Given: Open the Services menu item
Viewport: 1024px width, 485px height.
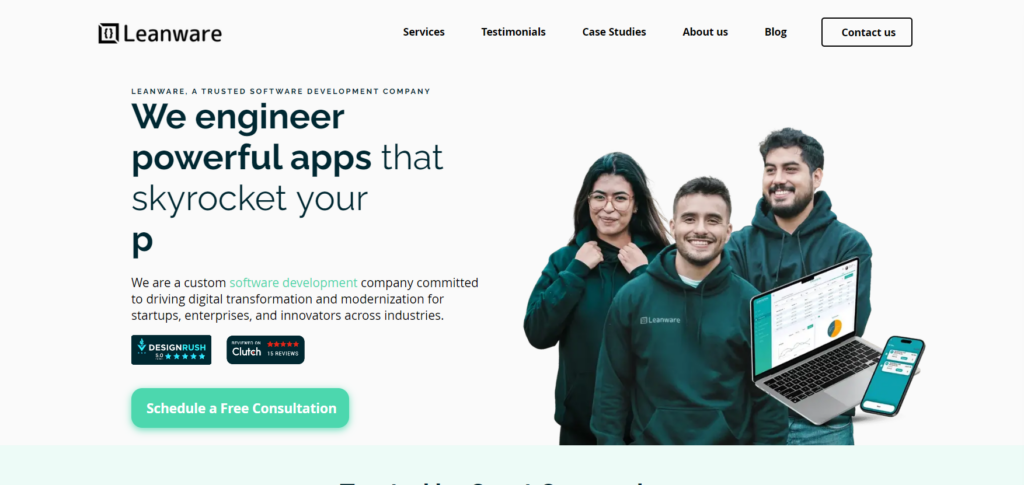Looking at the screenshot, I should click(x=424, y=32).
